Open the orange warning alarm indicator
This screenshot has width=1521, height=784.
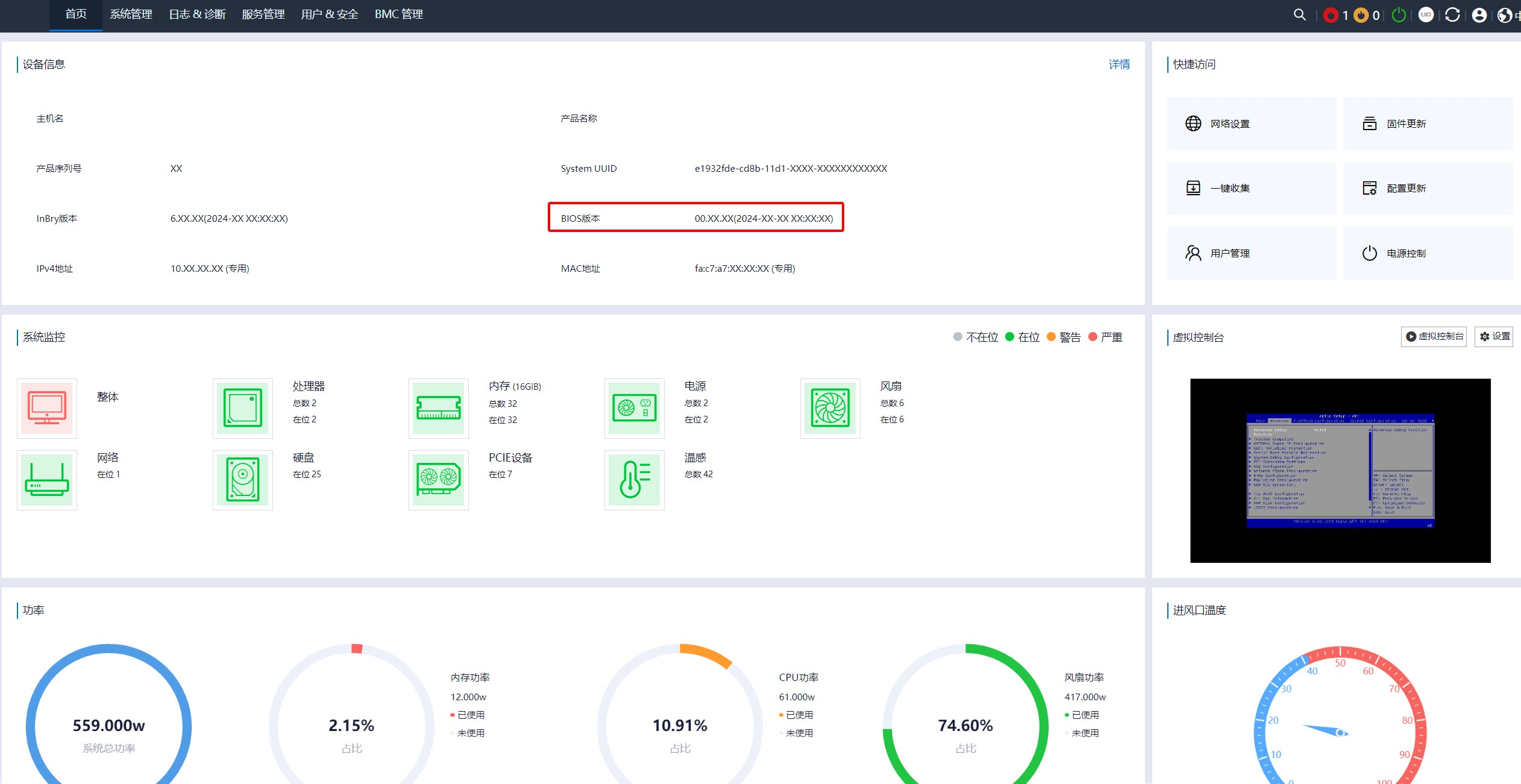coord(1361,15)
